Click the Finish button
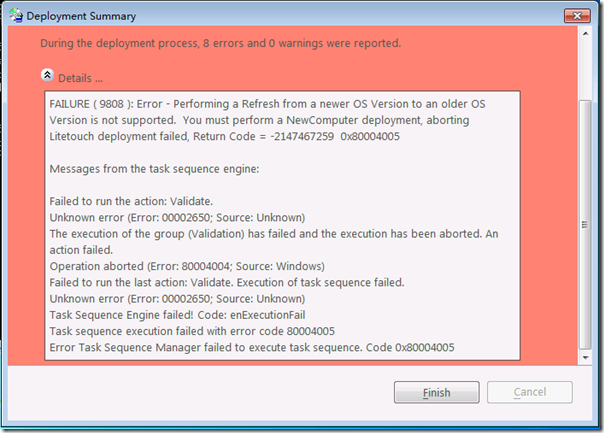The image size is (604, 433). (x=436, y=392)
